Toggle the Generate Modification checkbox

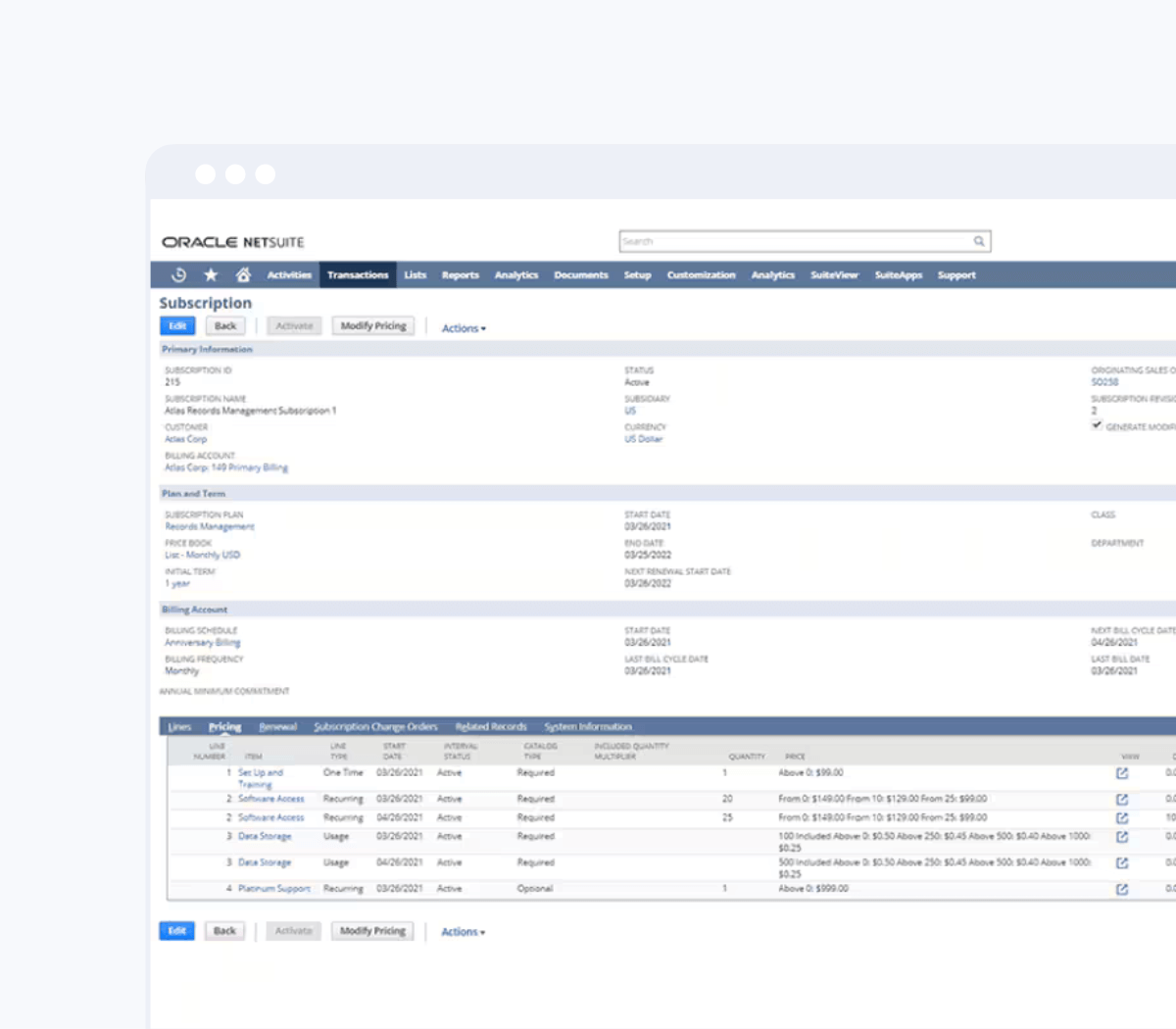[x=1097, y=425]
